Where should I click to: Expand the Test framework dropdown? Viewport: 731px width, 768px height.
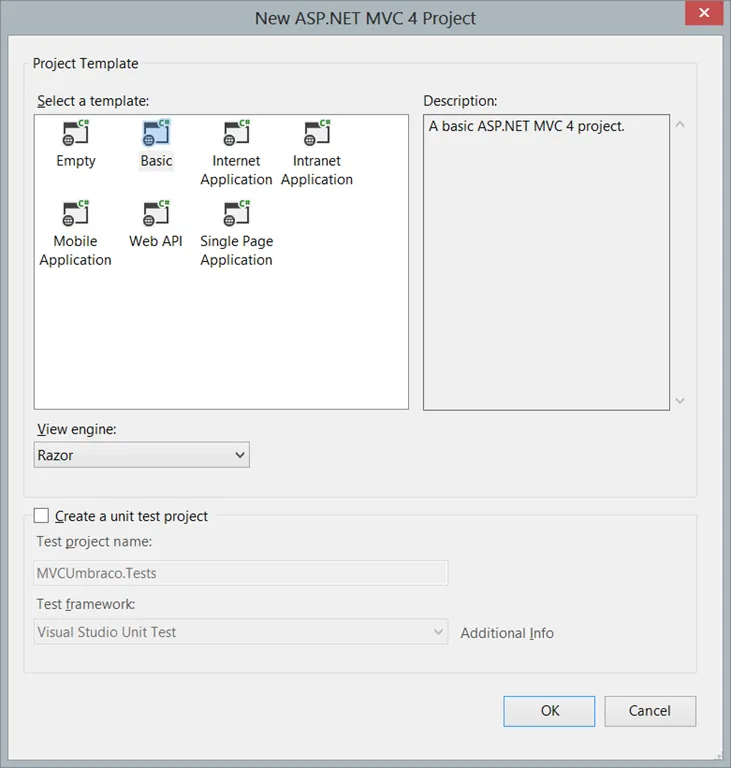point(240,632)
